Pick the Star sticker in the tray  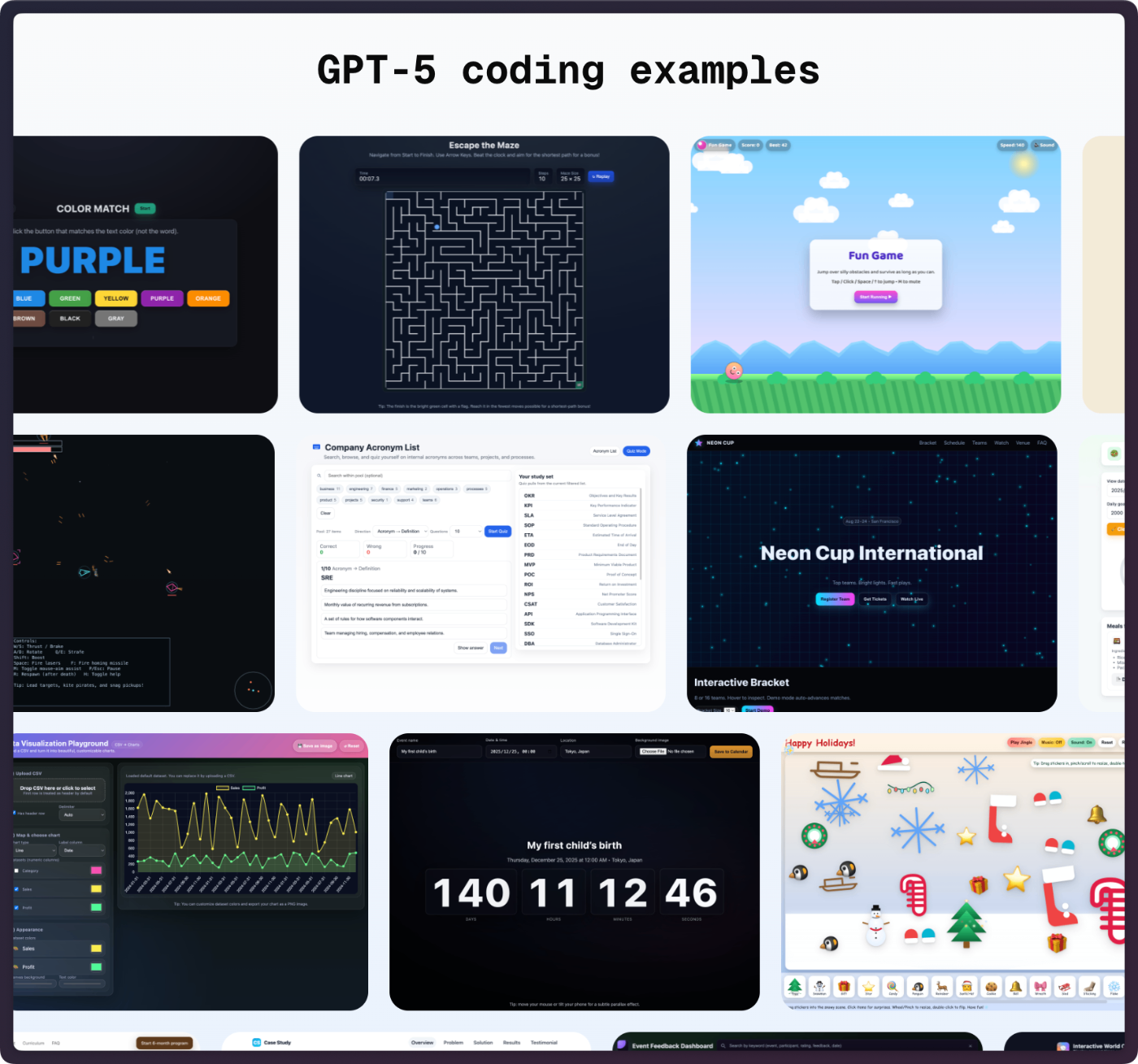868,987
